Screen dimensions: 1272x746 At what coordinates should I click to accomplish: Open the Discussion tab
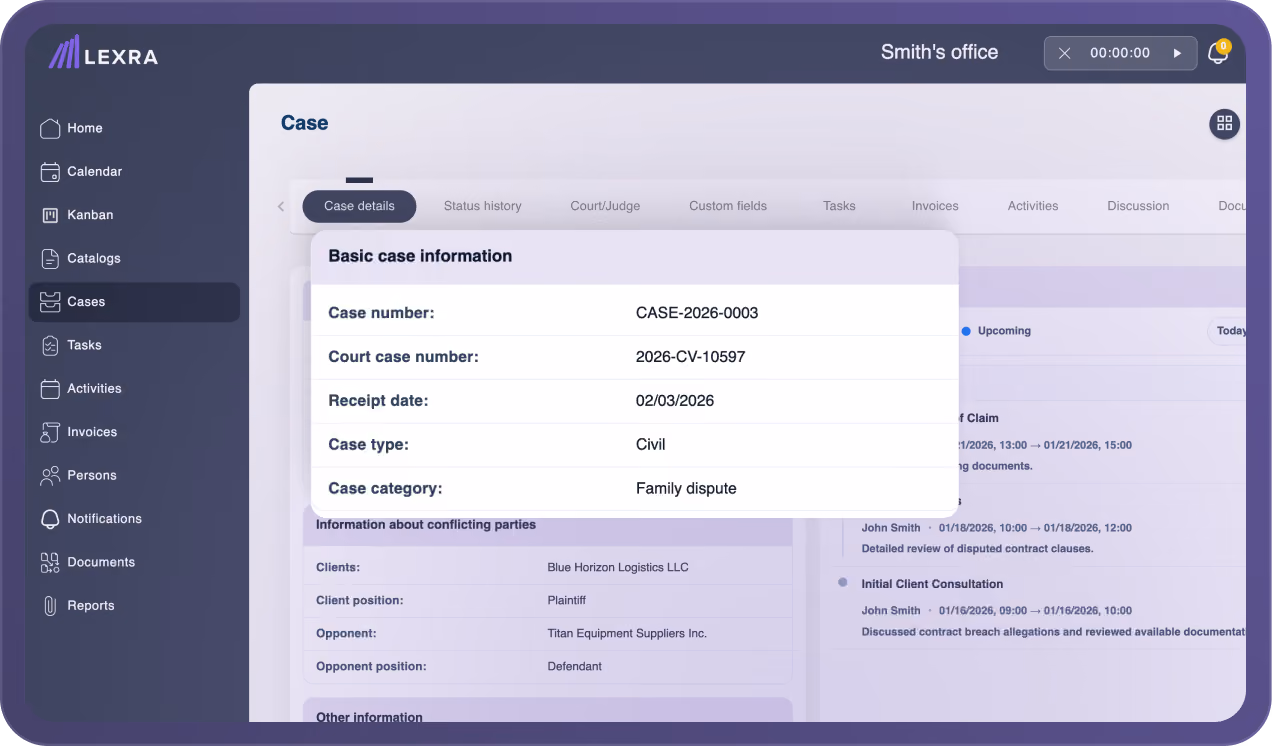point(1138,206)
